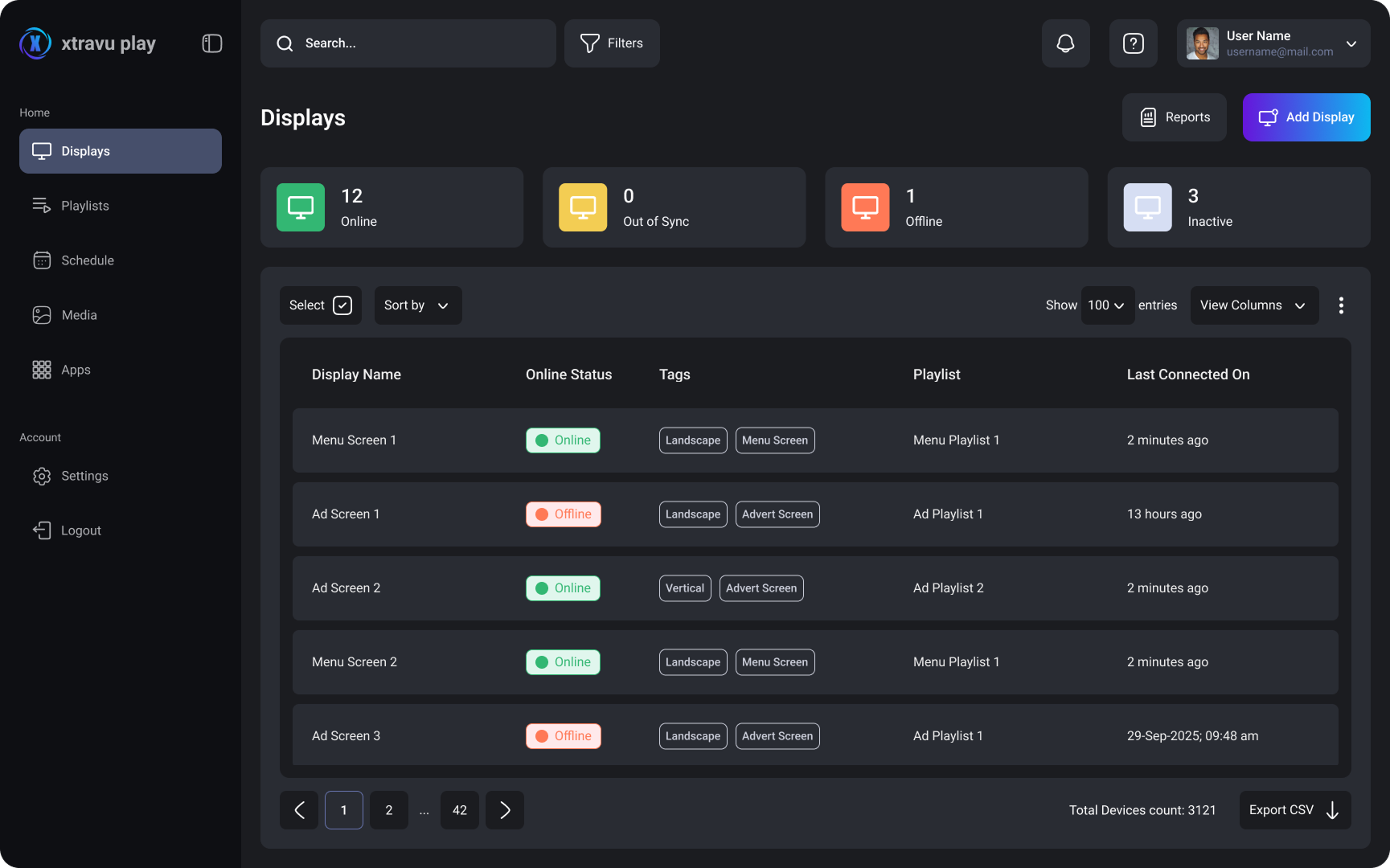Expand View Columns dropdown
This screenshot has height=868, width=1390.
1254,305
